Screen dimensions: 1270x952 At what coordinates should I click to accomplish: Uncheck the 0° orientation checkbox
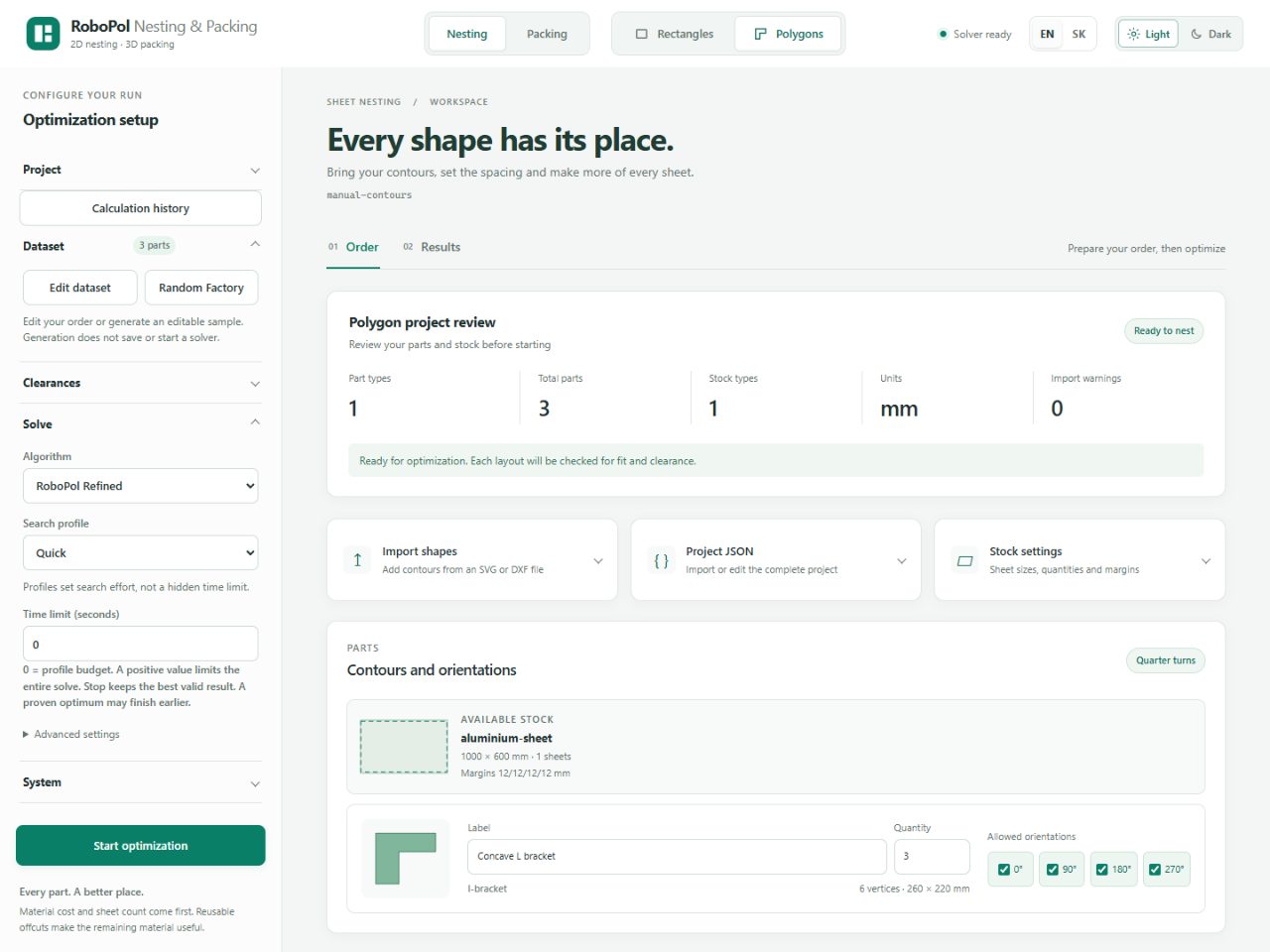click(x=1003, y=870)
